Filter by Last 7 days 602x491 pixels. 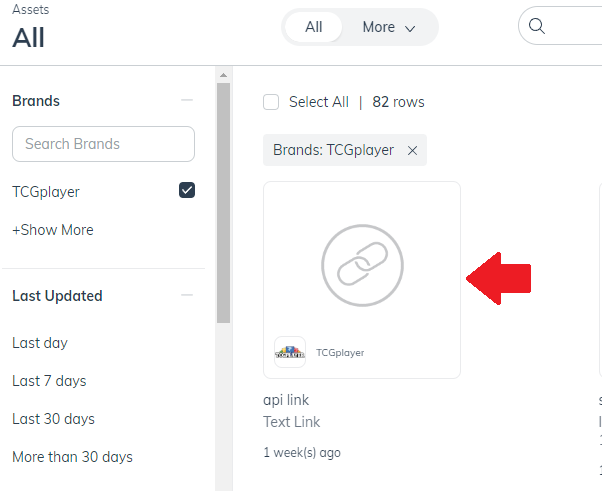pos(49,381)
